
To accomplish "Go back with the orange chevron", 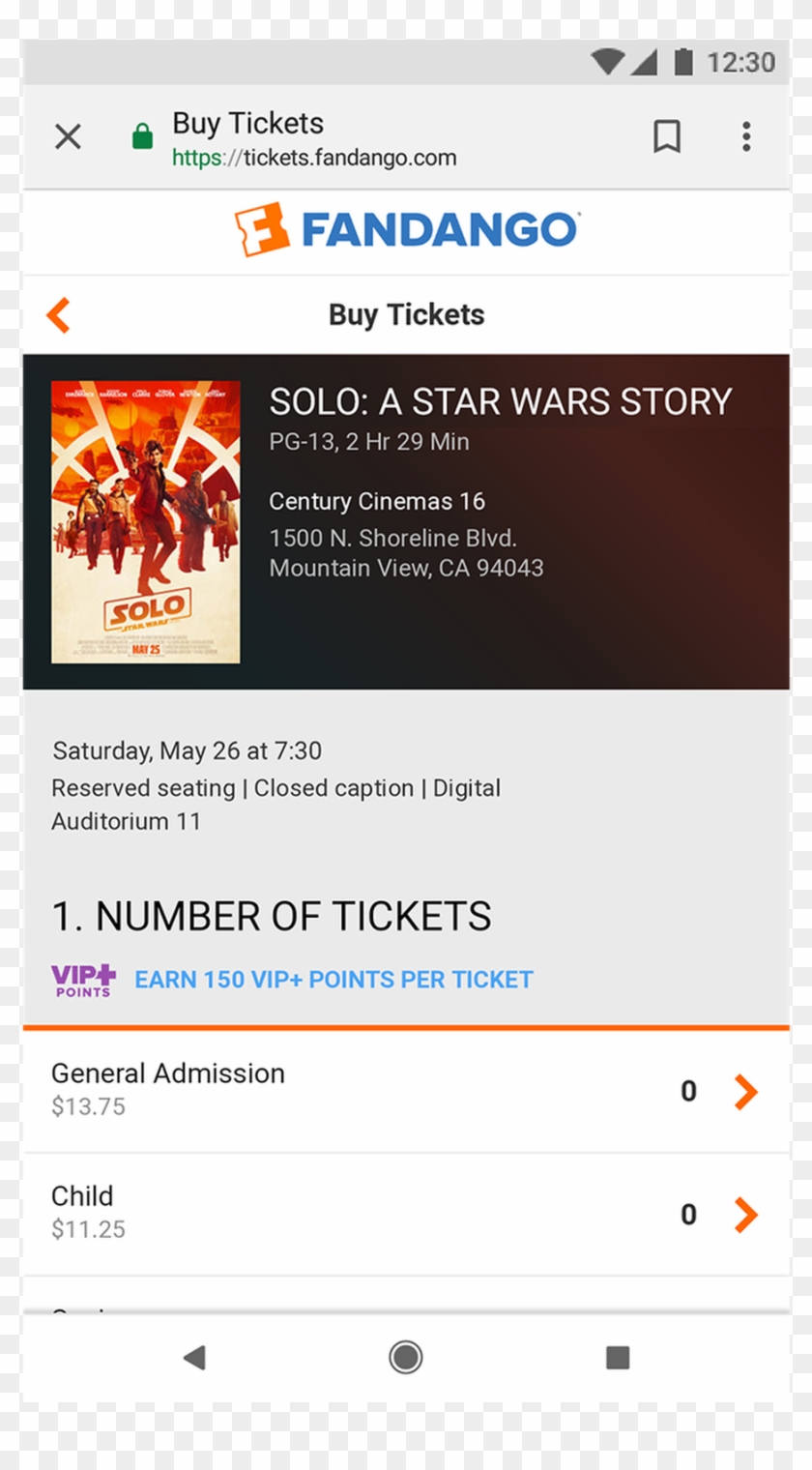I will (x=59, y=315).
